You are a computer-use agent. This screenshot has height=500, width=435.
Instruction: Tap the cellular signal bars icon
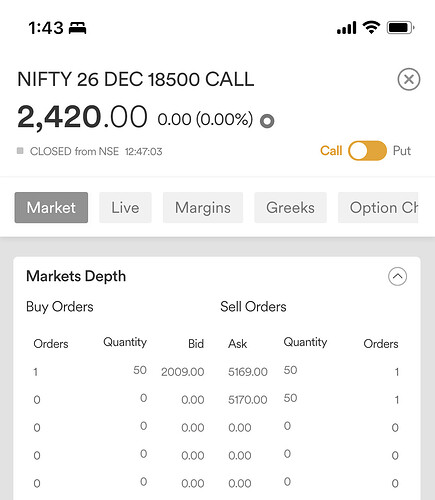coord(347,28)
